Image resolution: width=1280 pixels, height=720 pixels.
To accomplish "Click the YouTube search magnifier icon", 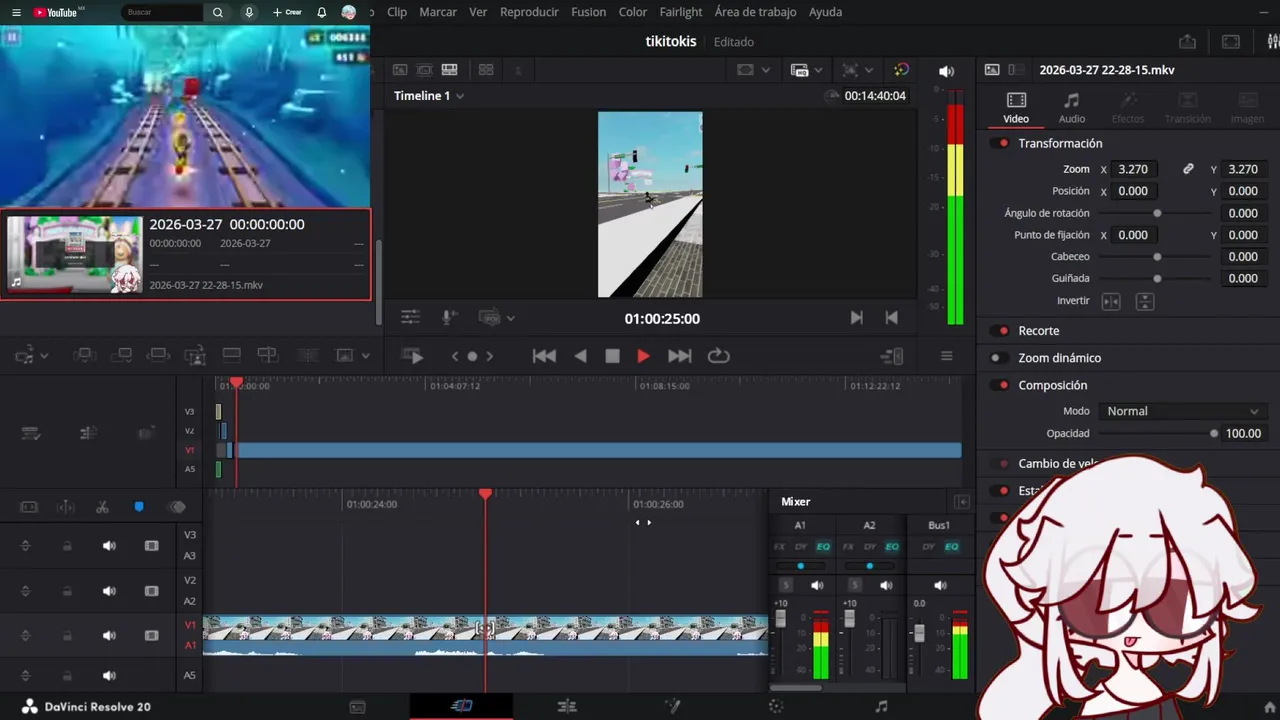I will point(218,12).
